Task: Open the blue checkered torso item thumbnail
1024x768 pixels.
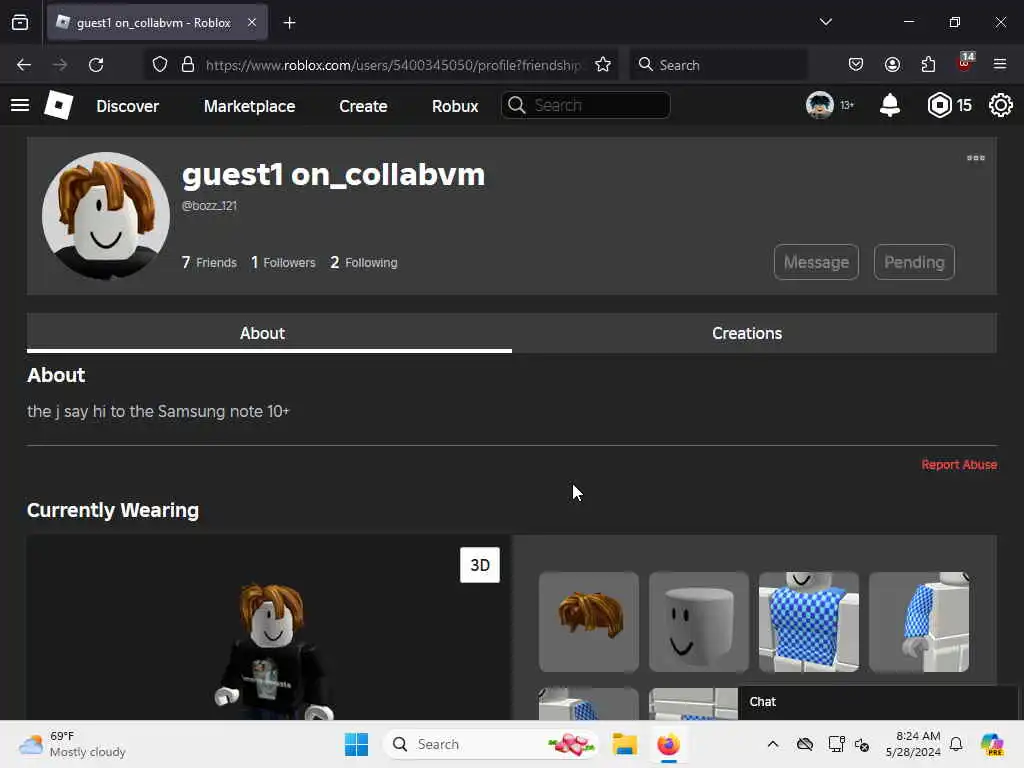Action: [808, 622]
